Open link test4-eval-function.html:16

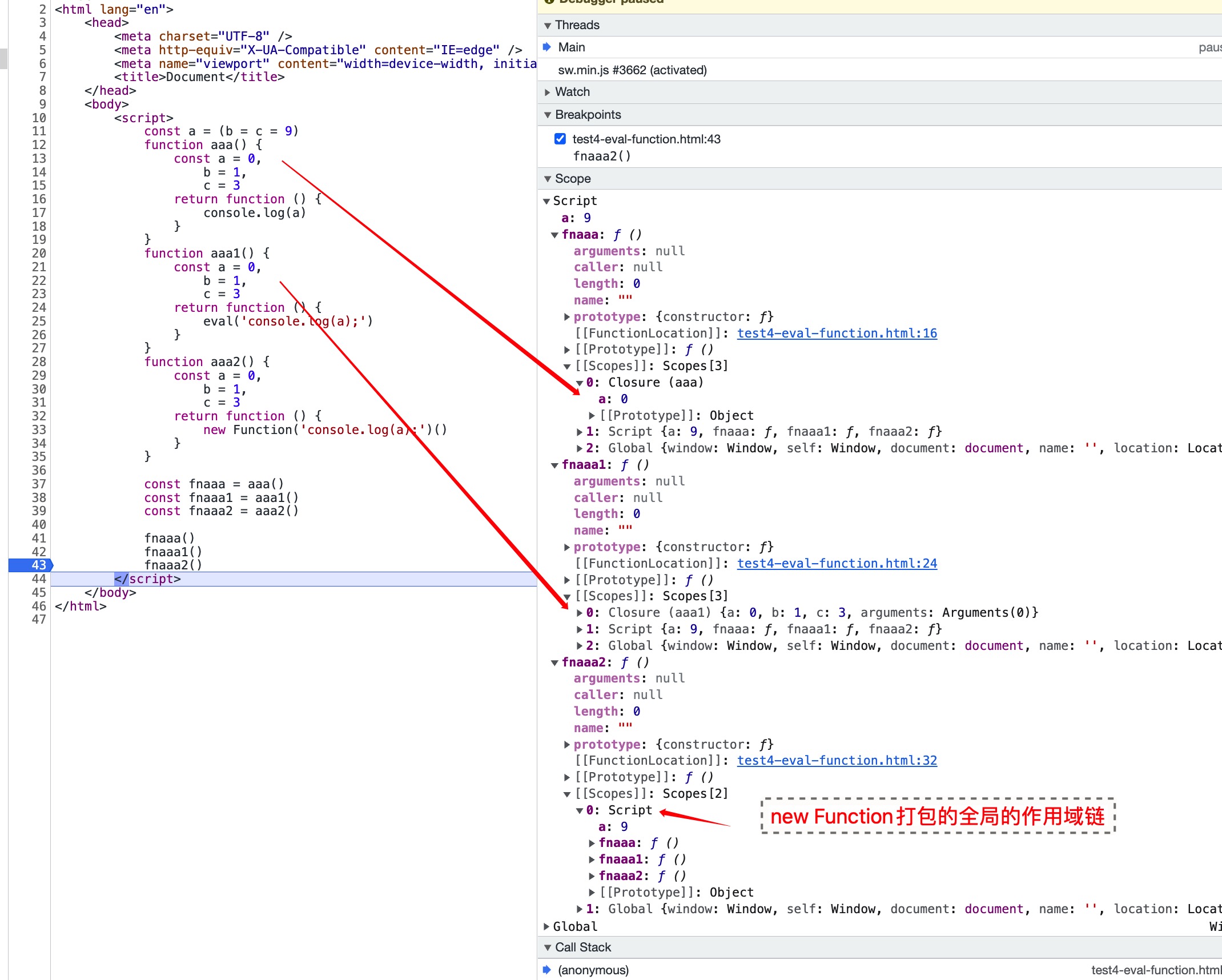[x=837, y=333]
